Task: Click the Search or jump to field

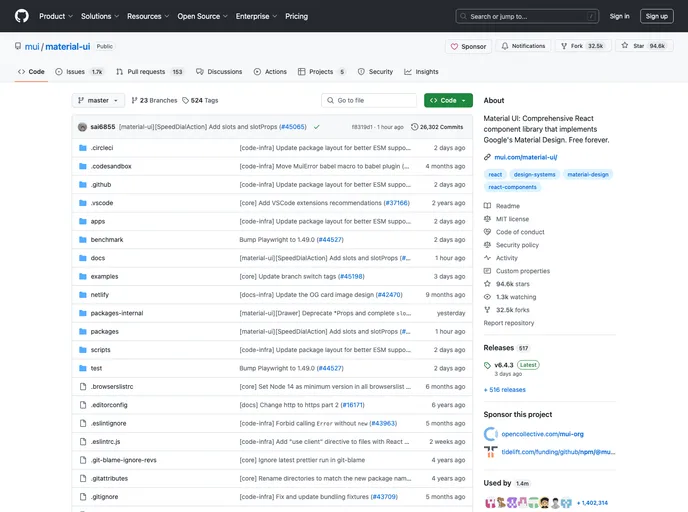Action: pyautogui.click(x=527, y=16)
